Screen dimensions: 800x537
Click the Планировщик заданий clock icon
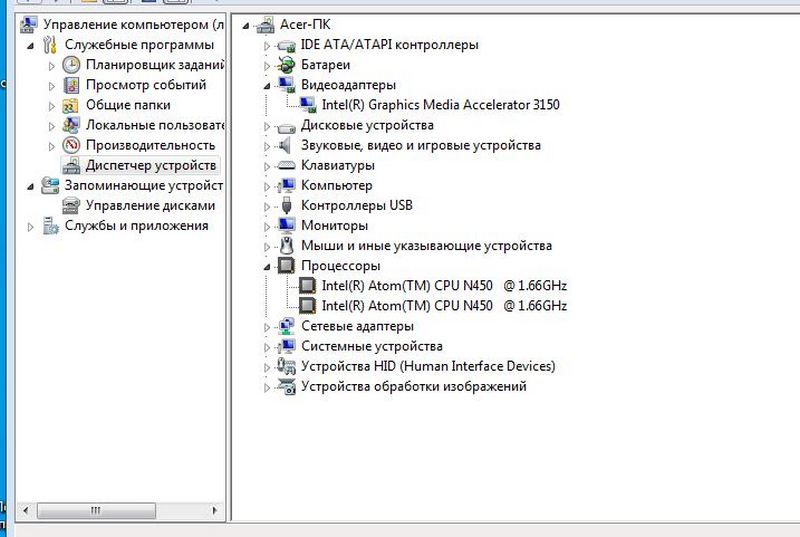pyautogui.click(x=71, y=65)
